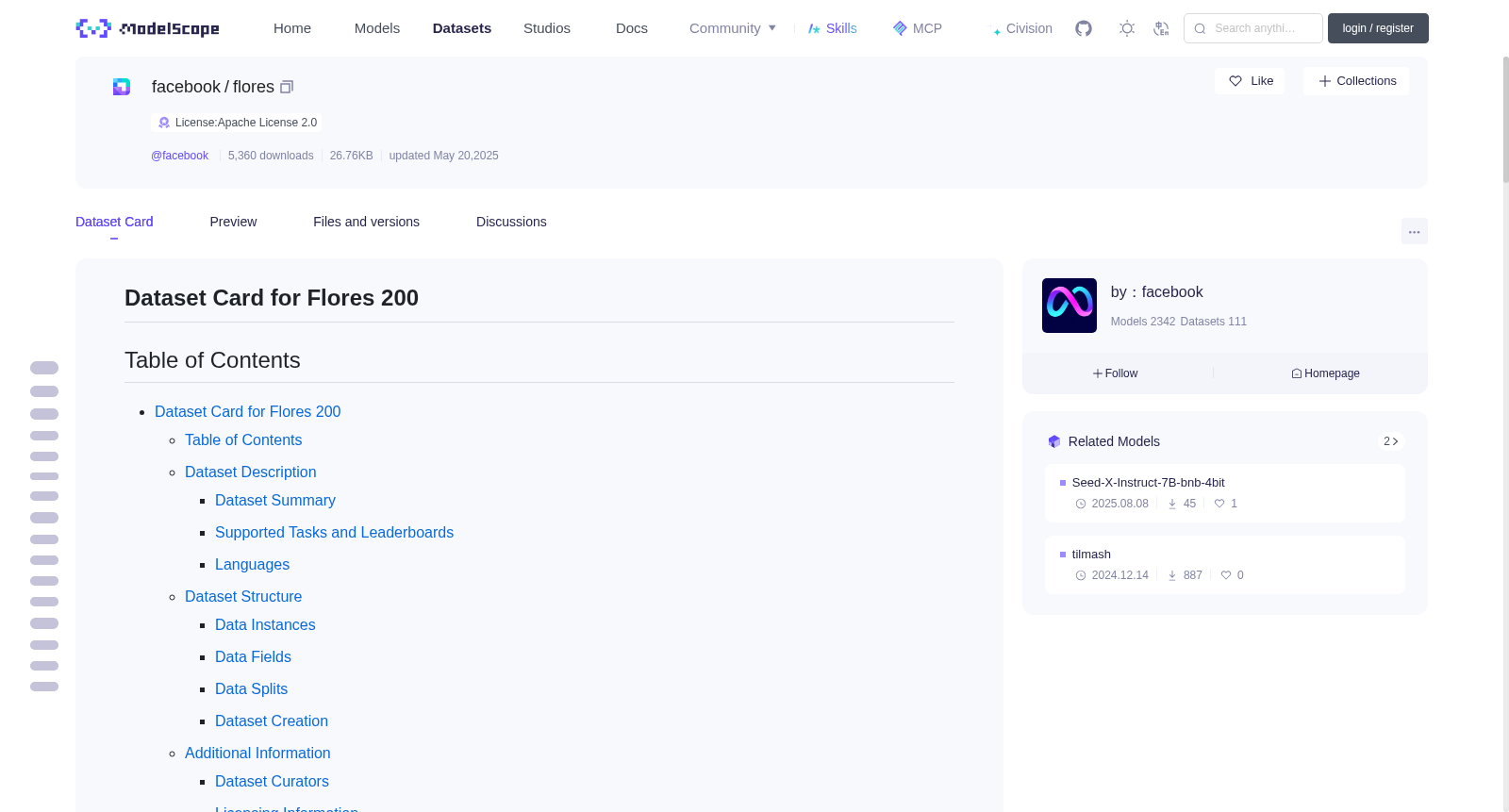Open the MCP page

tap(918, 28)
